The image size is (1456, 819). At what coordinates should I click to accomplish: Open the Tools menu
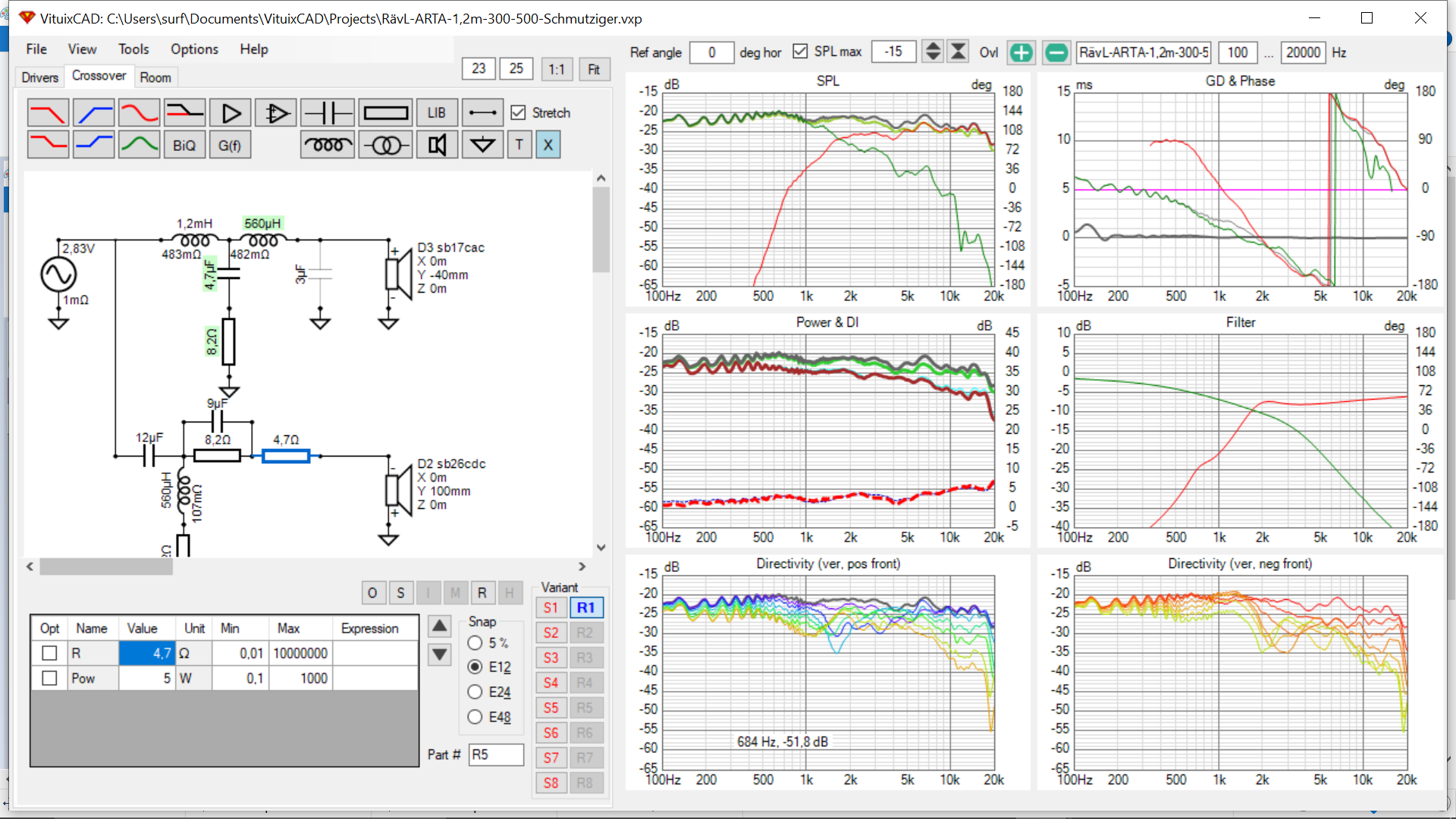(x=133, y=49)
